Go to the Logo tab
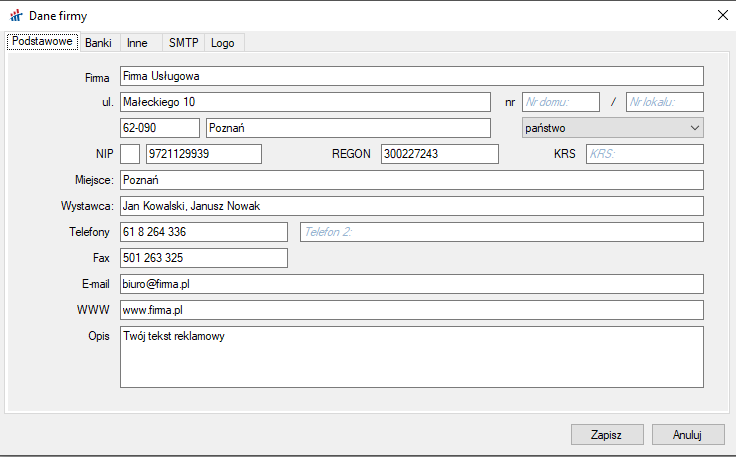This screenshot has height=457, width=736. 222,43
